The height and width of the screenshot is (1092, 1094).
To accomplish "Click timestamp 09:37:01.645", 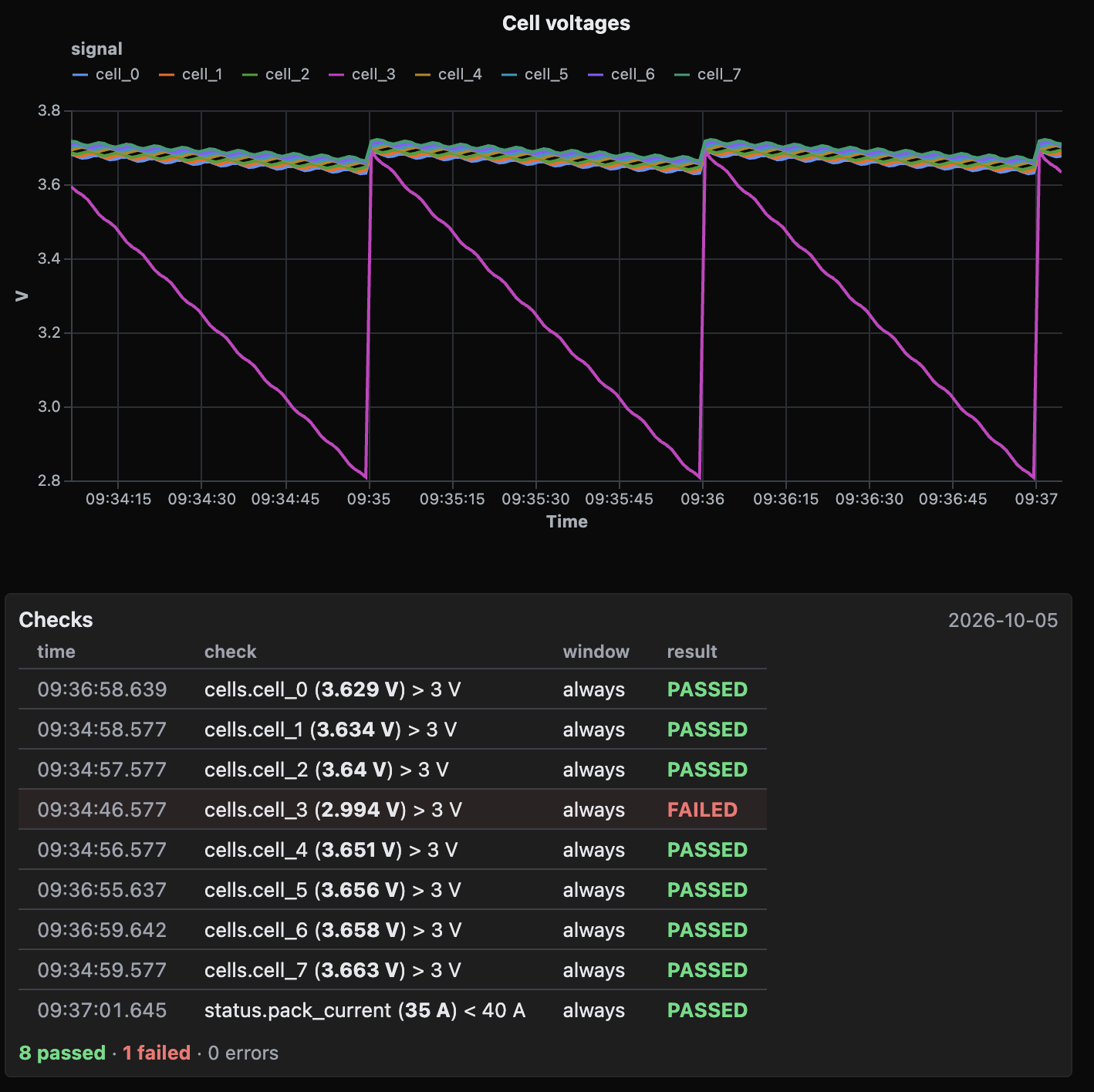I will point(102,1010).
